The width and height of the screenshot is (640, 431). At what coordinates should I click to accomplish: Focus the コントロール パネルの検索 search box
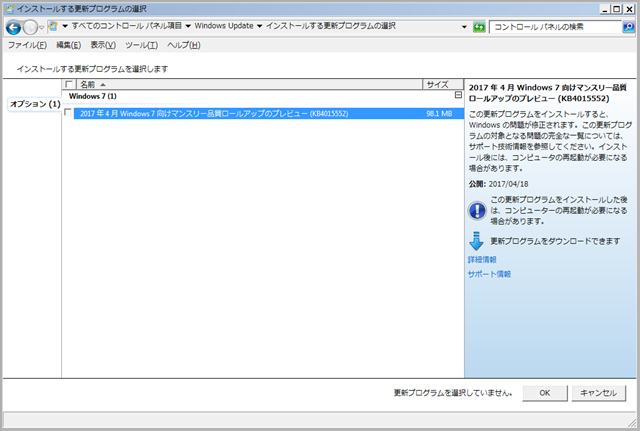pyautogui.click(x=556, y=27)
